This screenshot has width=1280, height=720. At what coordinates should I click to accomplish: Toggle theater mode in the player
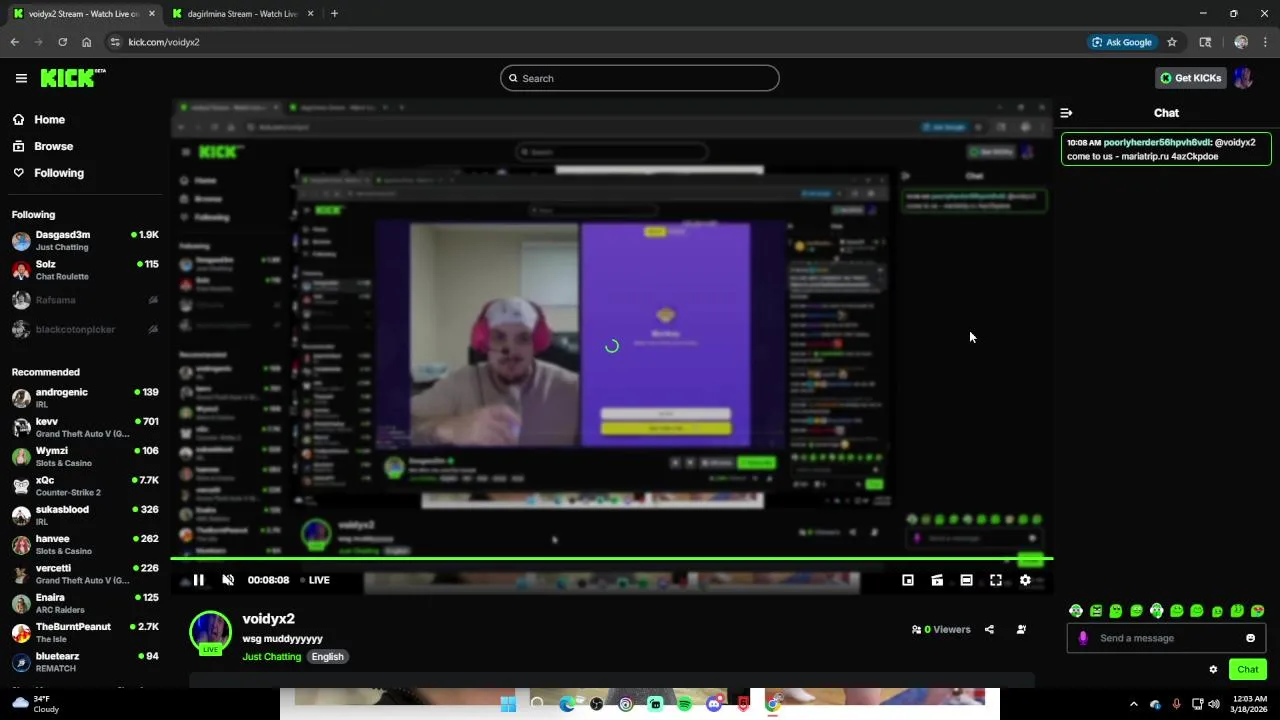click(966, 580)
